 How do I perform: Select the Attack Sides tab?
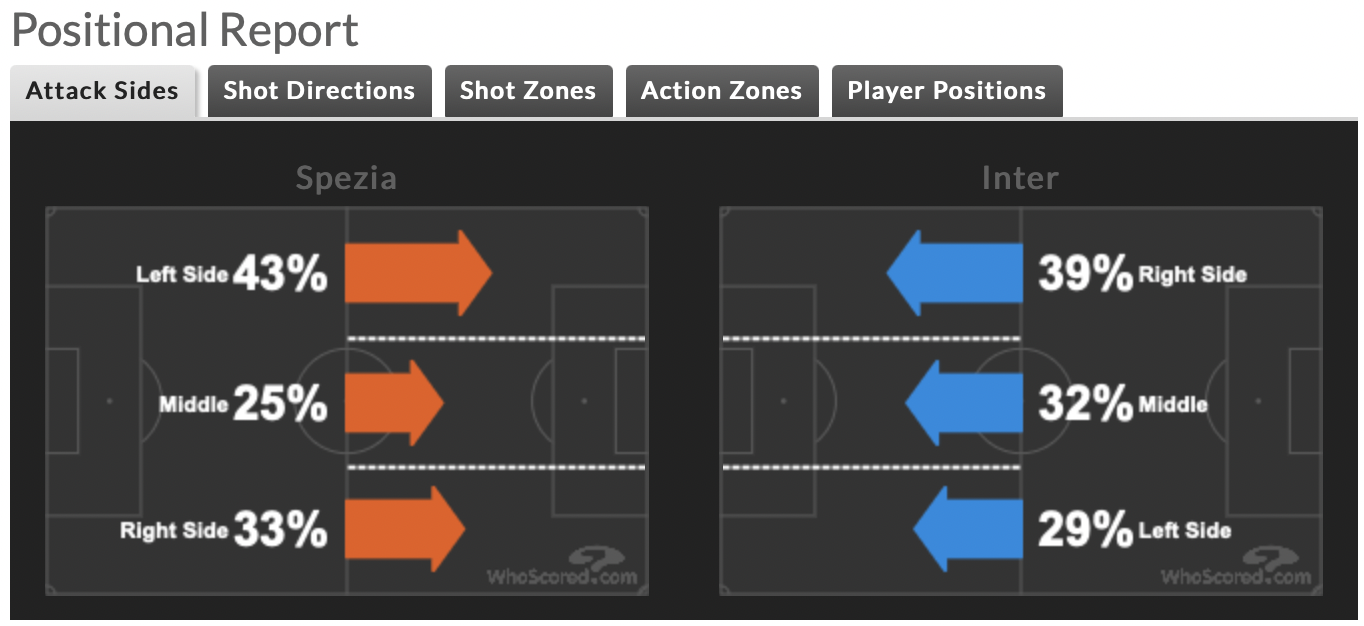[102, 91]
